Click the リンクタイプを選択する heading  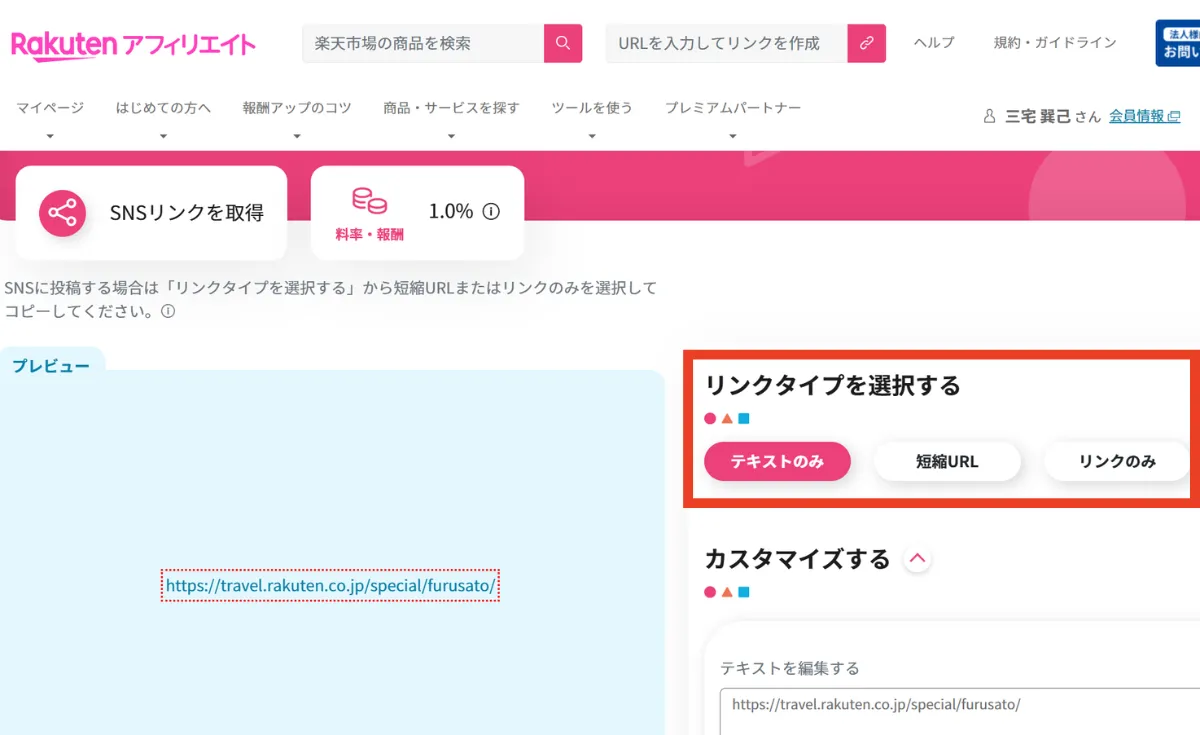[832, 386]
